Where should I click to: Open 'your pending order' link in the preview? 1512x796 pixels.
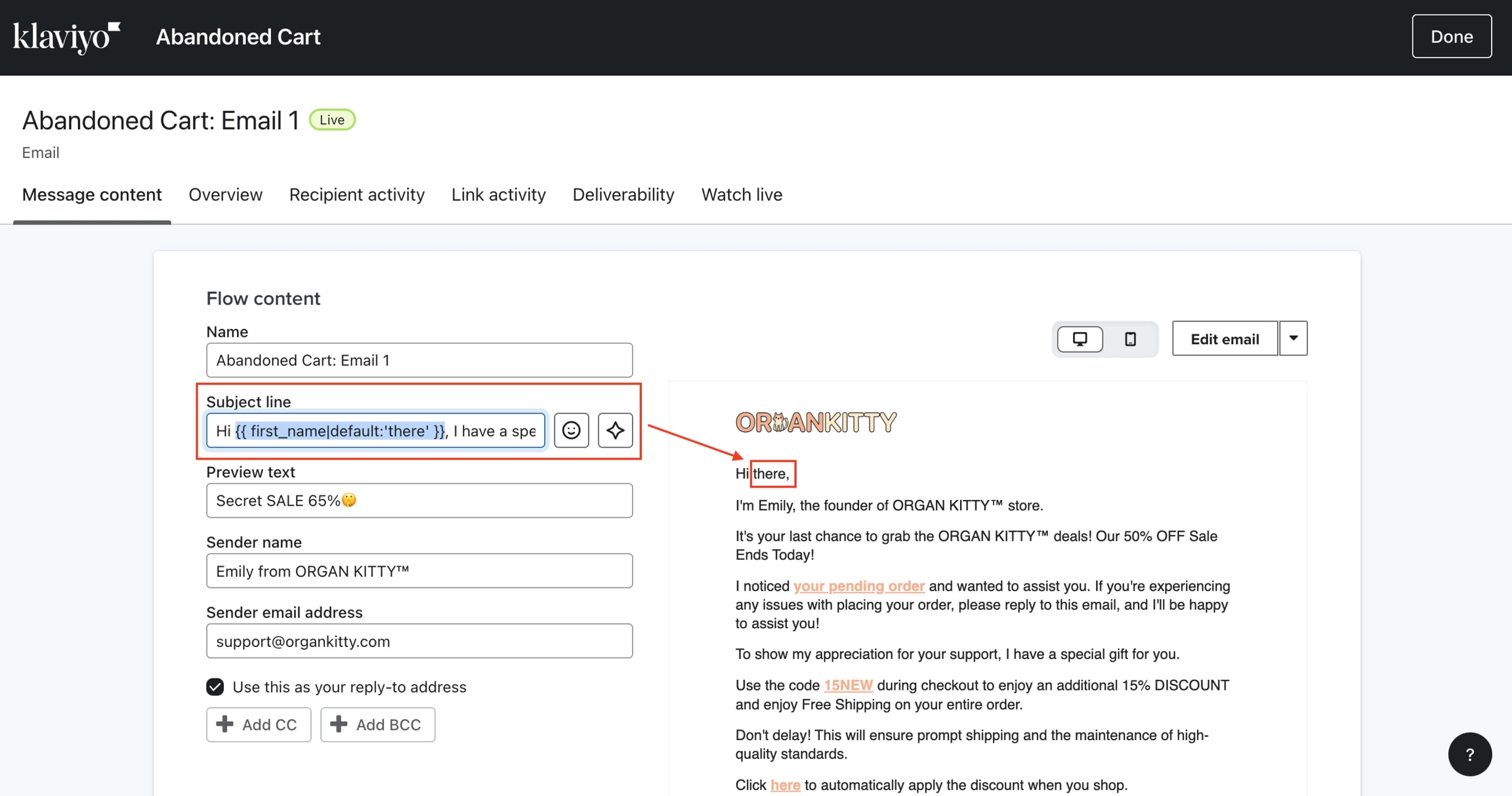pos(859,585)
